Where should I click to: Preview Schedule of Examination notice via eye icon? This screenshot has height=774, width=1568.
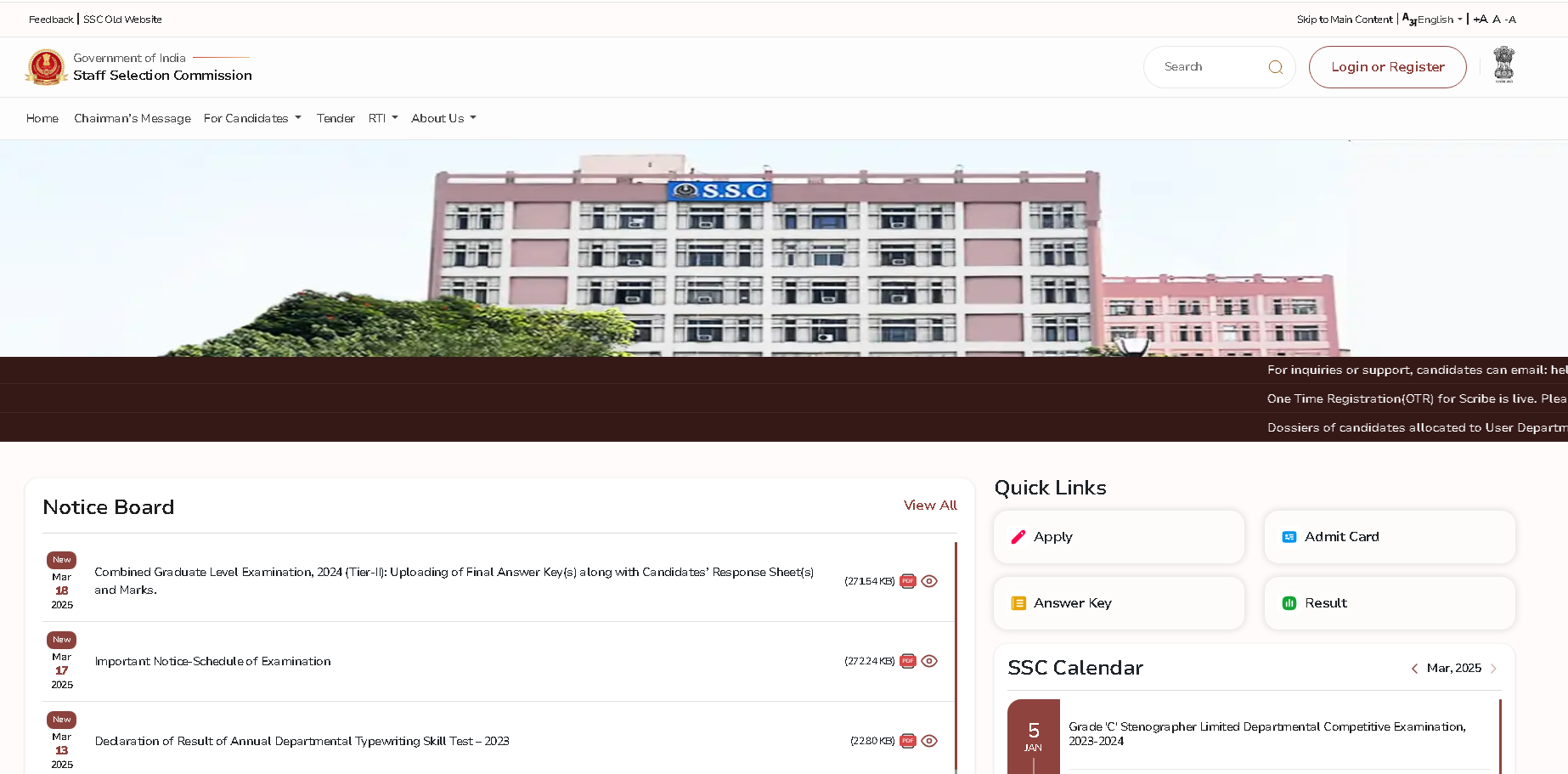929,661
